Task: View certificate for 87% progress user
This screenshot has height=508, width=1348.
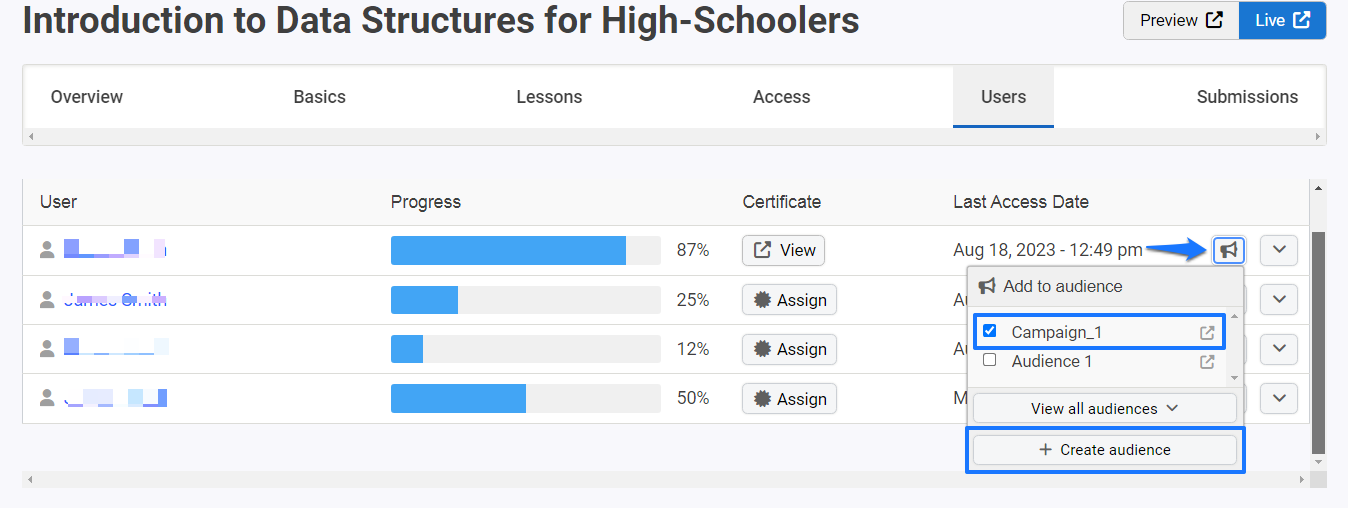Action: click(783, 250)
